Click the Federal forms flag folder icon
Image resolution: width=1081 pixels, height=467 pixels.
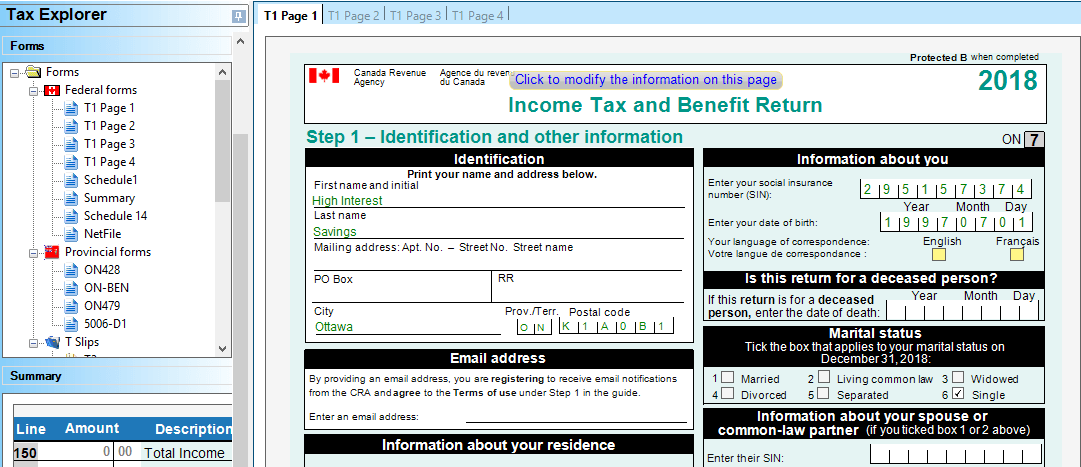pos(52,90)
